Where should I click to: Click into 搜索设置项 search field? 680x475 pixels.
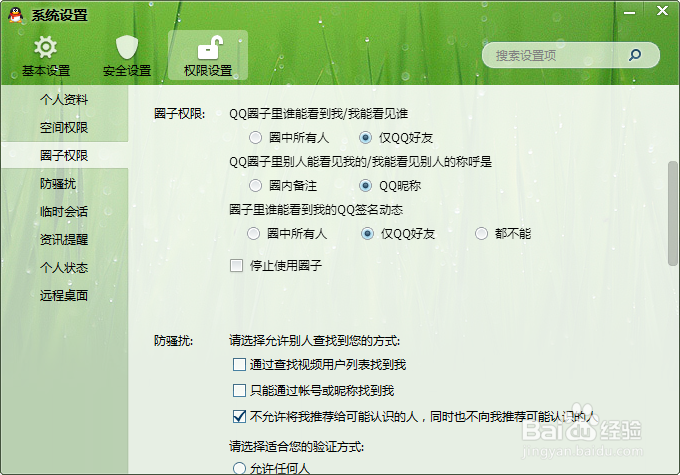point(570,55)
